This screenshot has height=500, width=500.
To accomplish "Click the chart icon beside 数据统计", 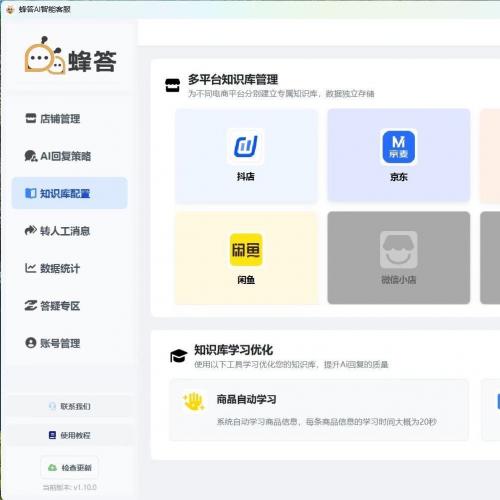I will tap(30, 268).
